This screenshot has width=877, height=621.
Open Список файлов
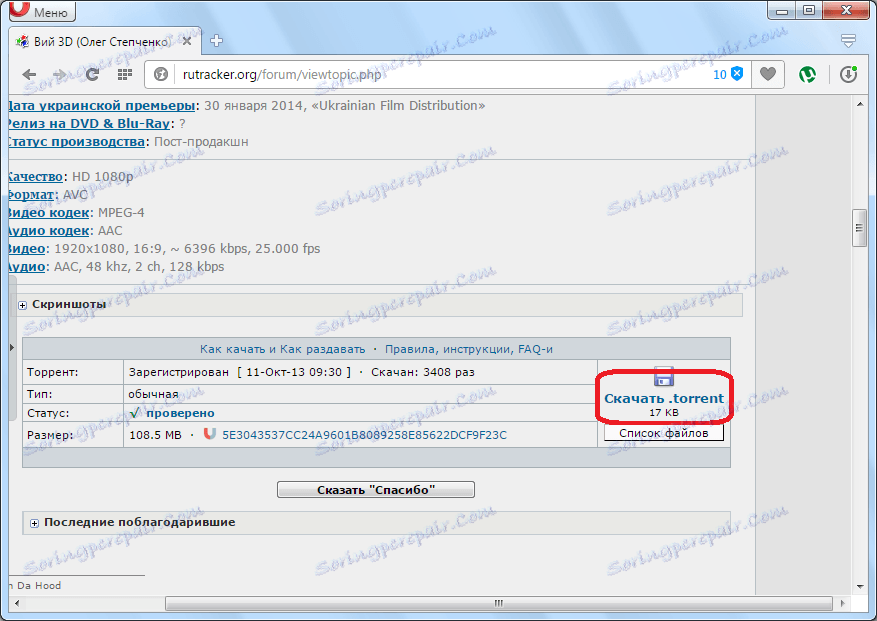[662, 433]
